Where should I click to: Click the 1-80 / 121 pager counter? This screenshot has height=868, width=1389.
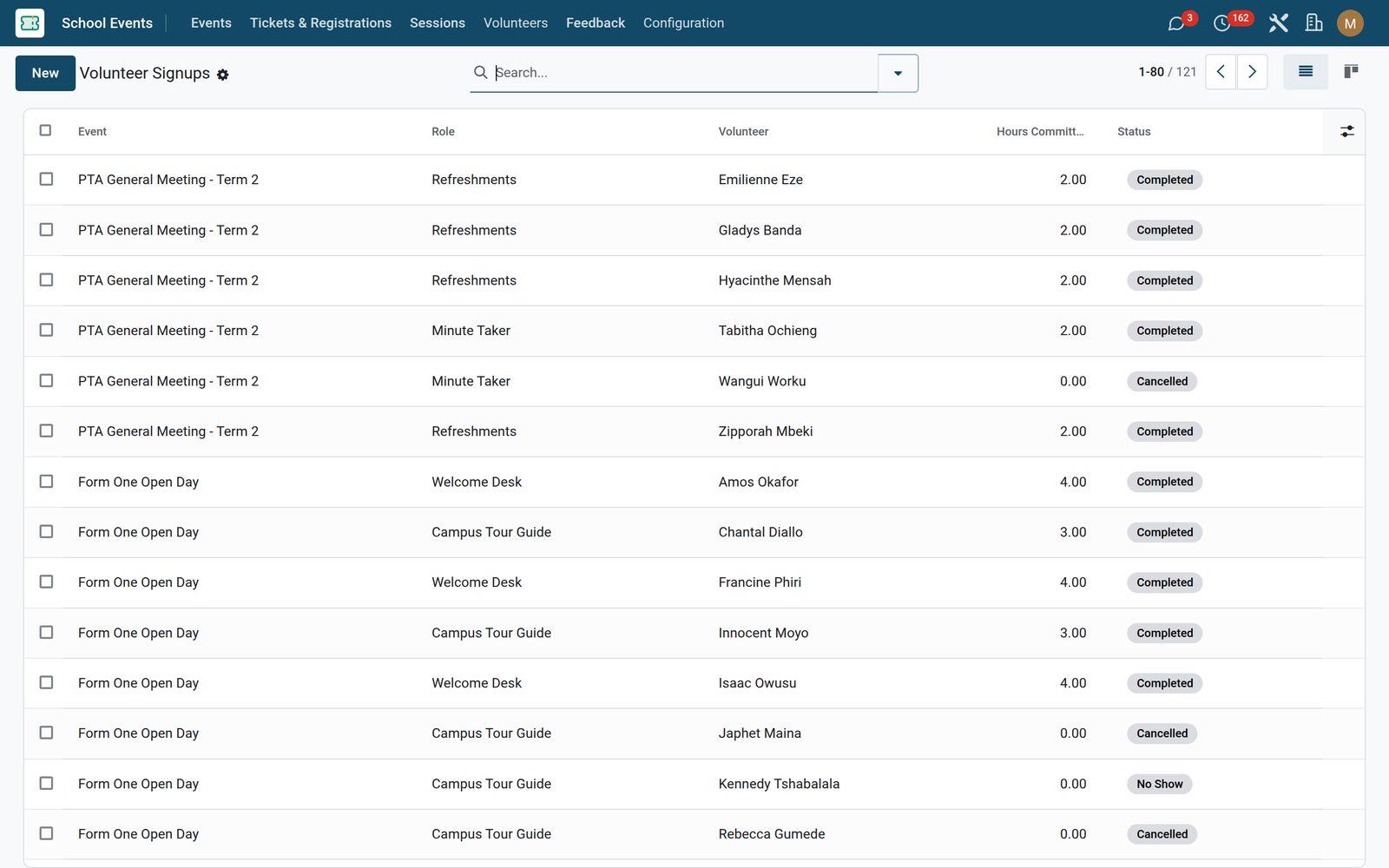click(x=1167, y=72)
